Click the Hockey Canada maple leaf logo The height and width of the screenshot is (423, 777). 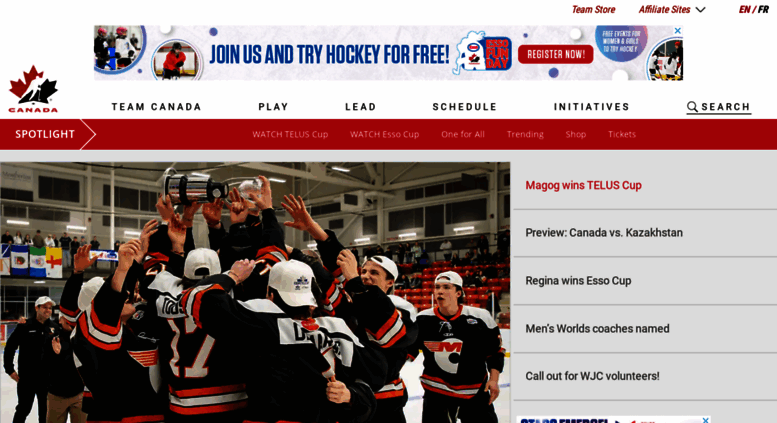click(33, 89)
